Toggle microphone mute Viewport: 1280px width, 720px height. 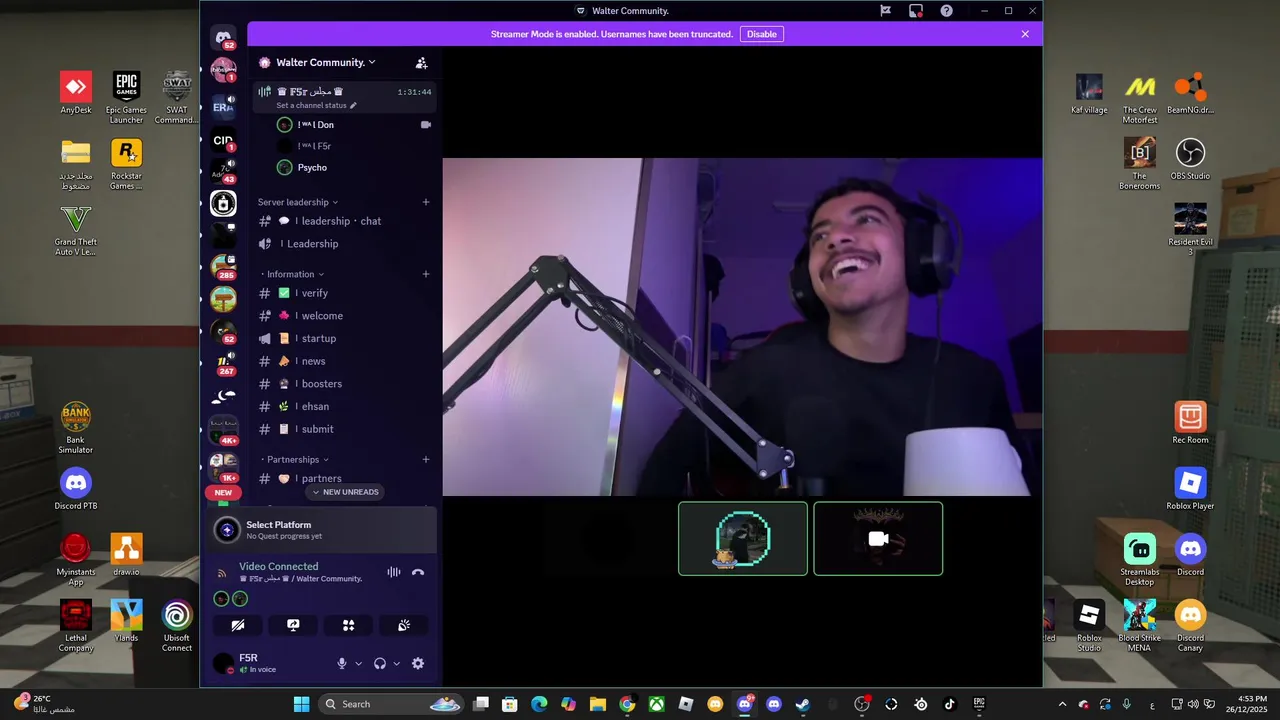tap(342, 663)
